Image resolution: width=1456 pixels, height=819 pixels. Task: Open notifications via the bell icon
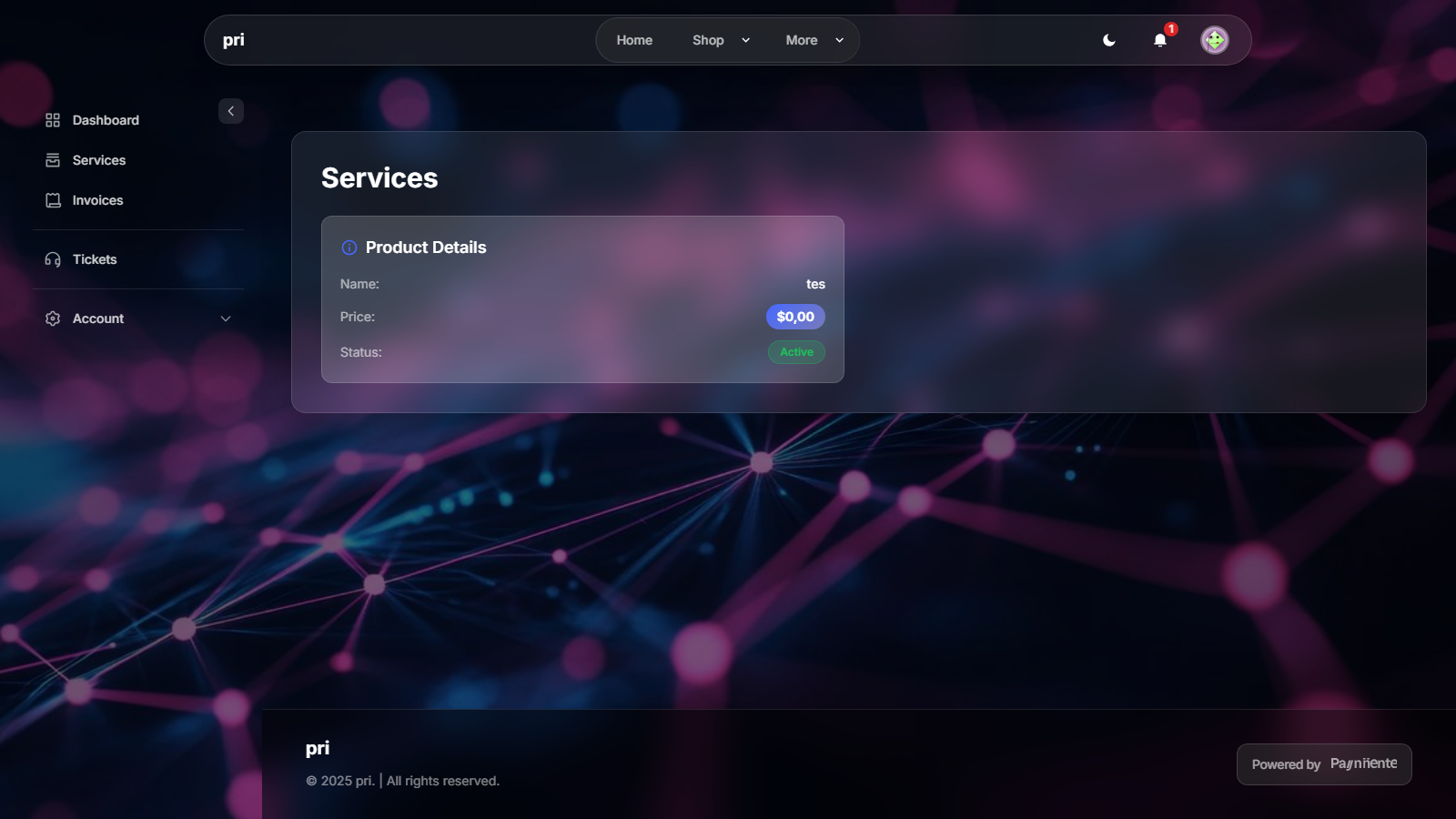pos(1160,40)
